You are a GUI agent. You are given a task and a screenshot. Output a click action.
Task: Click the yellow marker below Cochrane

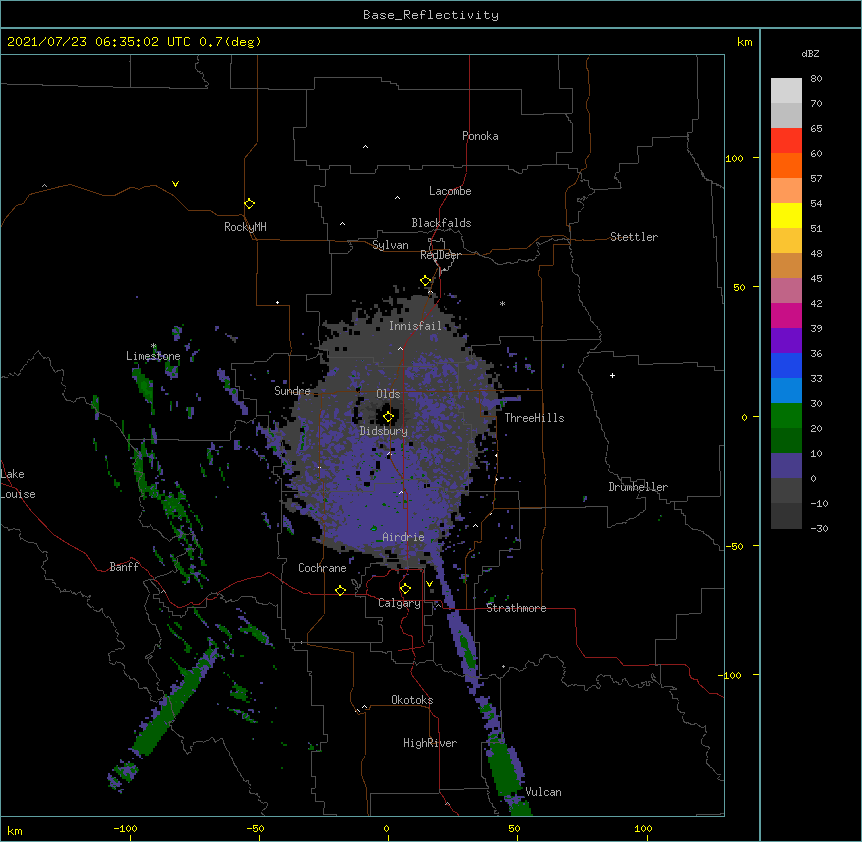(x=340, y=590)
